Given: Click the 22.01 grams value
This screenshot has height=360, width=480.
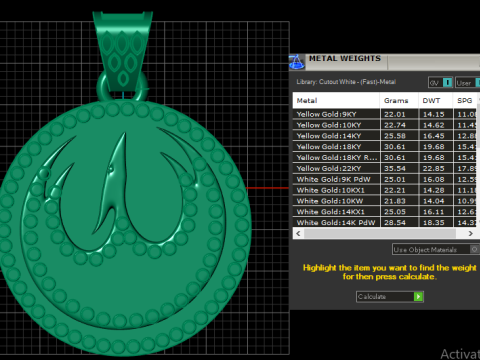Looking at the screenshot, I should coord(395,114).
